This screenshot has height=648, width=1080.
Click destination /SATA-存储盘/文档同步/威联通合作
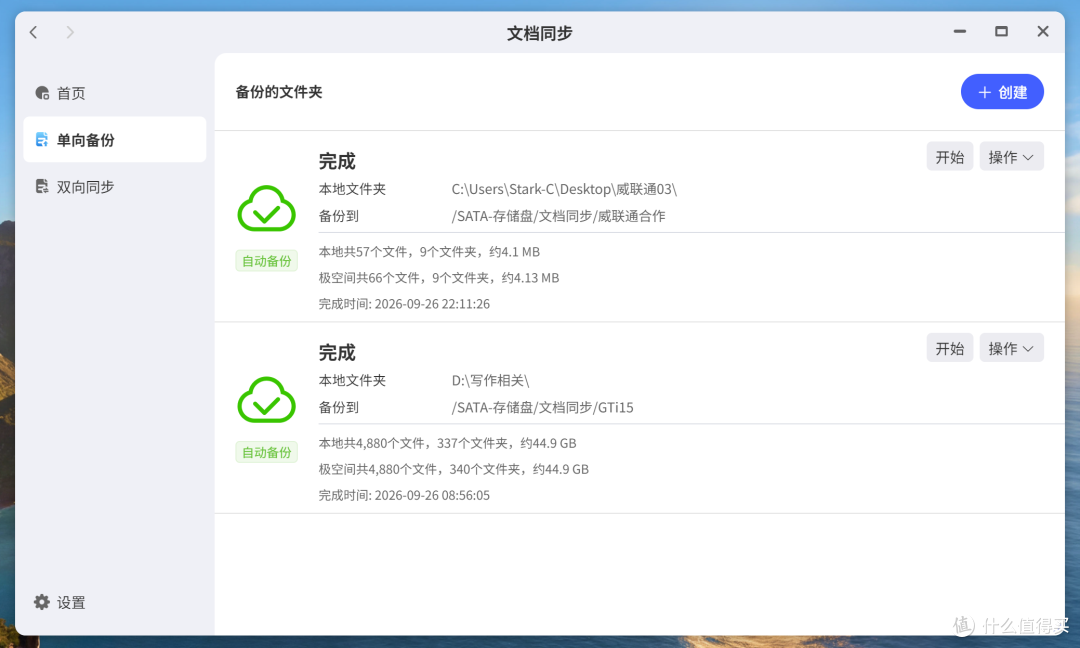click(x=559, y=216)
